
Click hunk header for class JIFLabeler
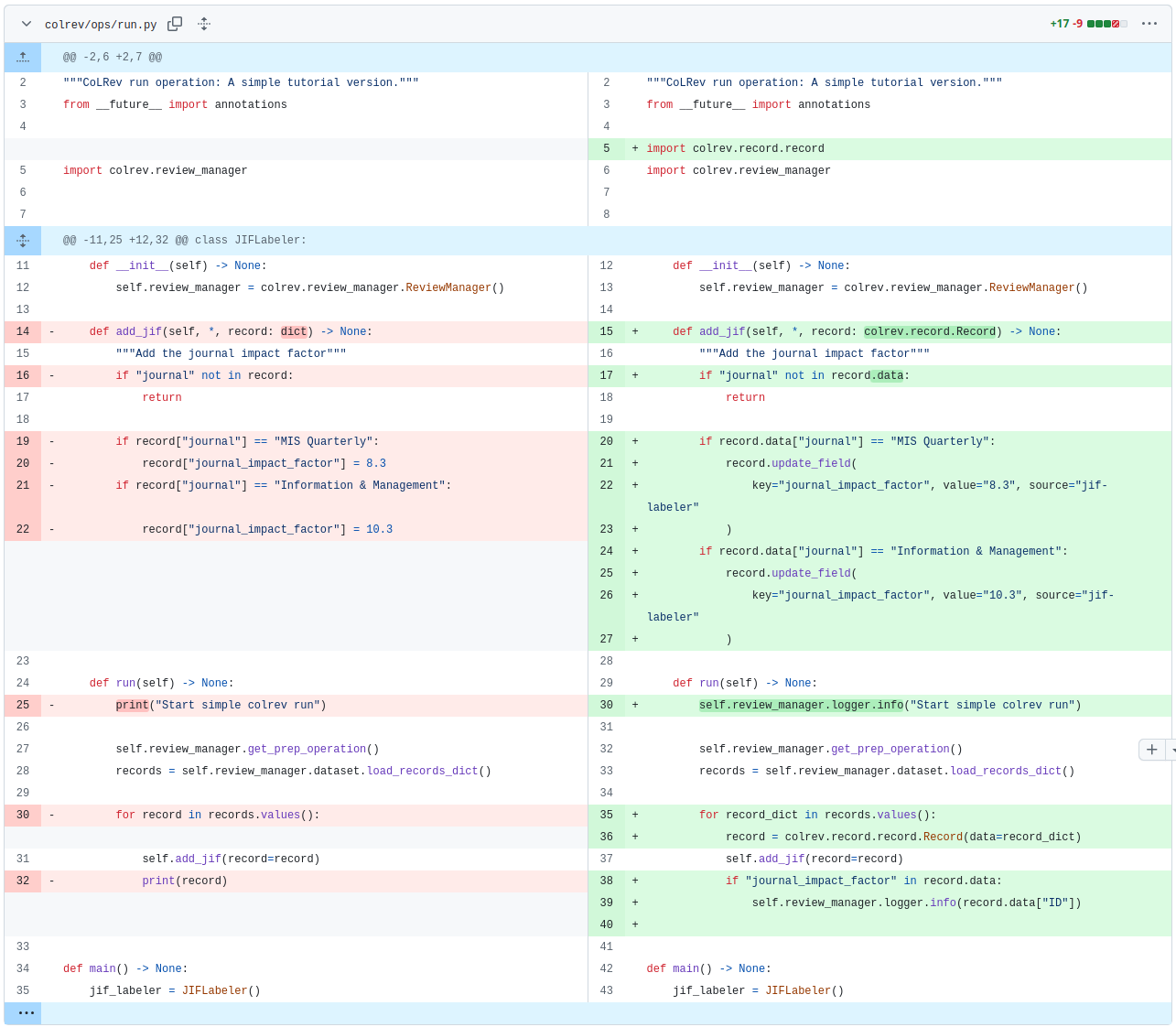[184, 241]
